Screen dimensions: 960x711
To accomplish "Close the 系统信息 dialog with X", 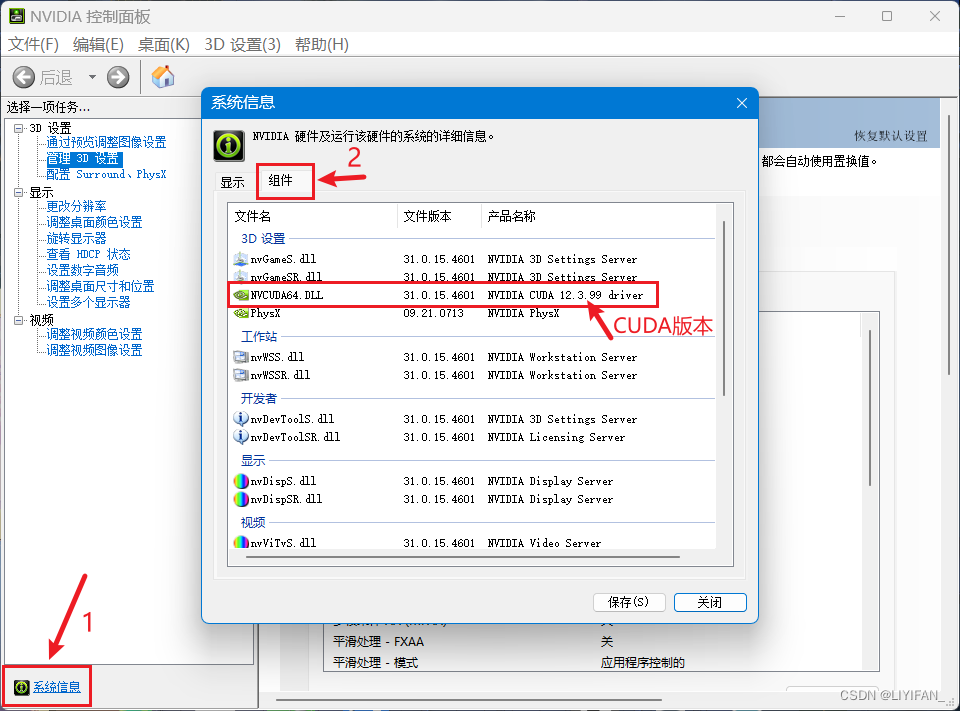I will point(742,103).
